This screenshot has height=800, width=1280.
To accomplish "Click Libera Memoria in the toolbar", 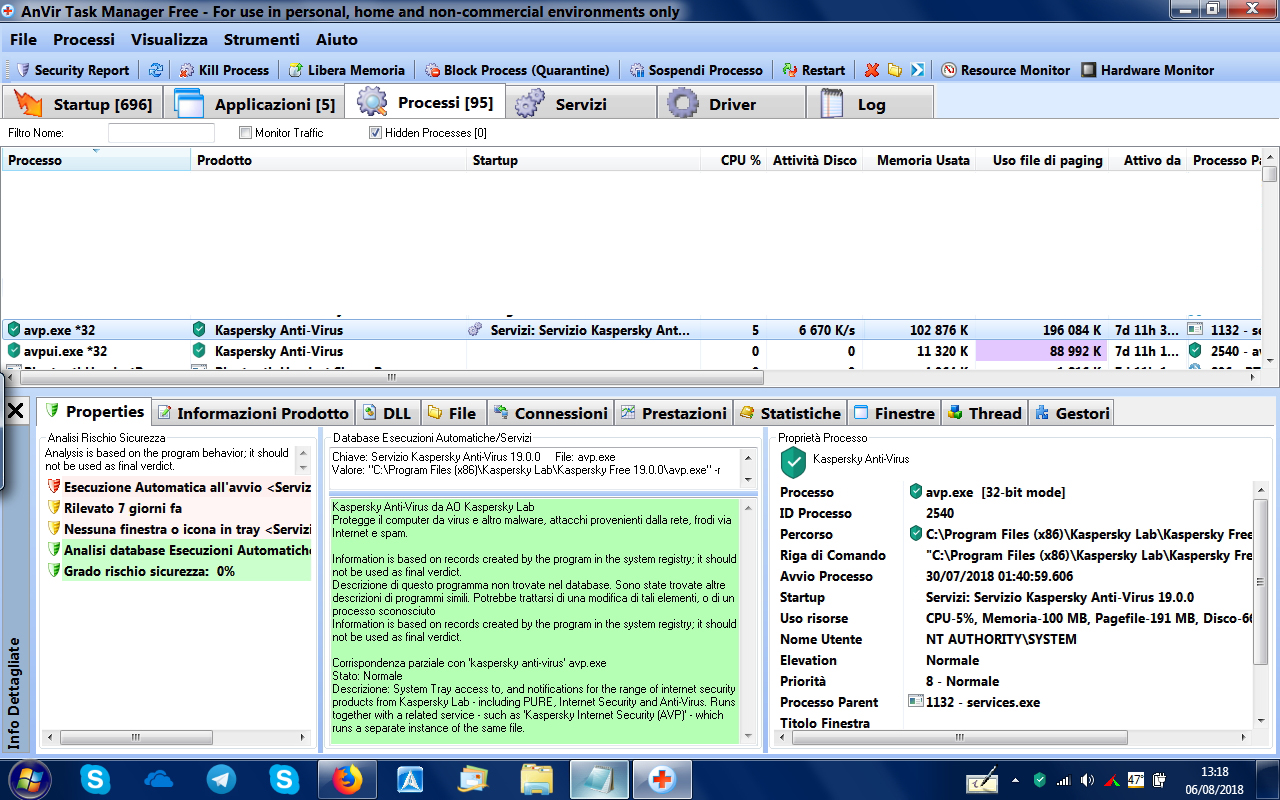I will pyautogui.click(x=346, y=70).
